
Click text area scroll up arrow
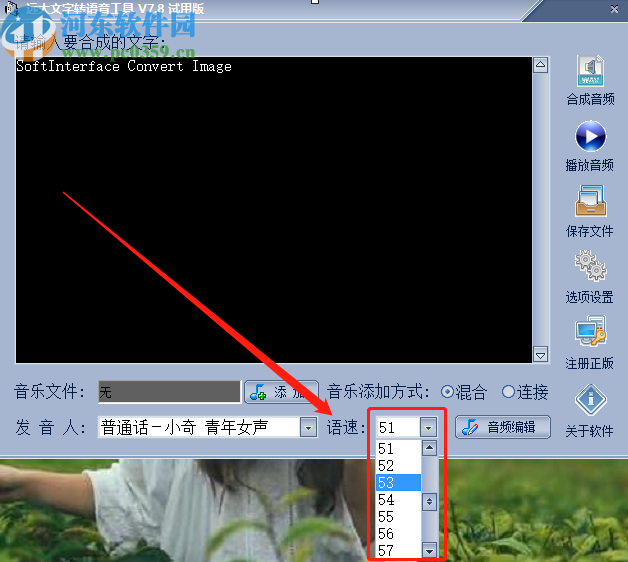[x=541, y=65]
